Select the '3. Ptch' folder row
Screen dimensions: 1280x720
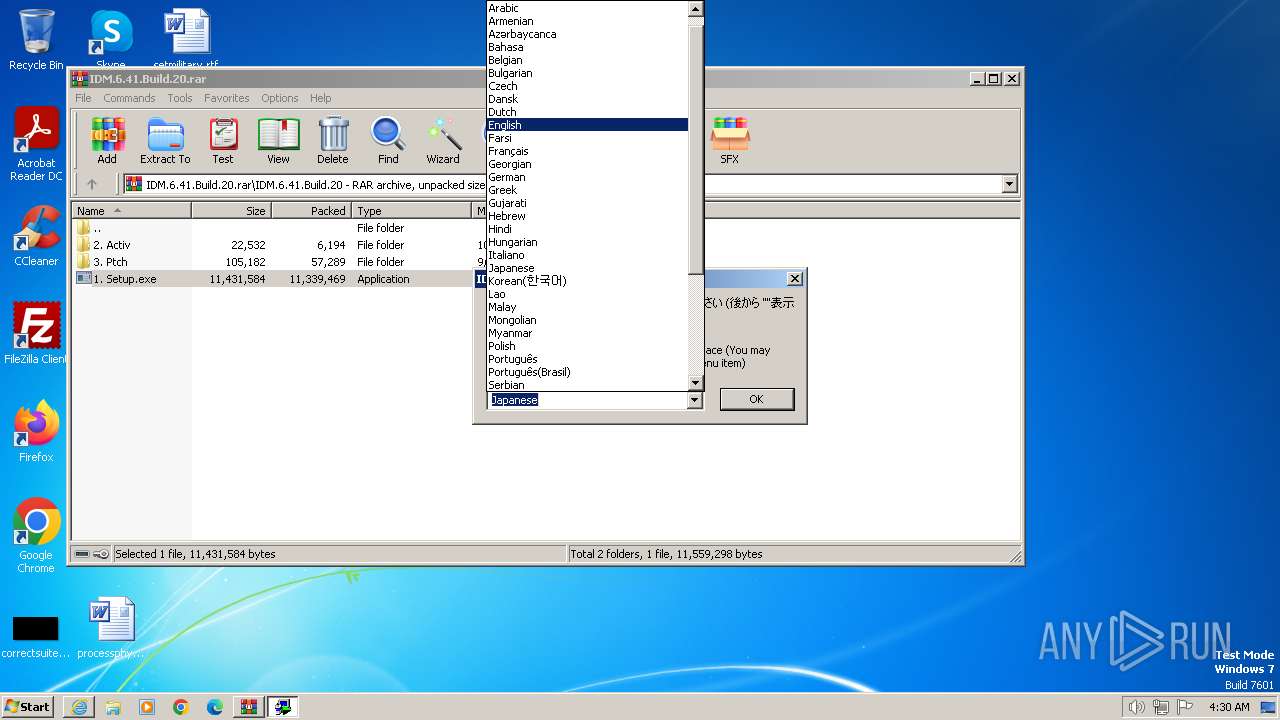(272, 262)
